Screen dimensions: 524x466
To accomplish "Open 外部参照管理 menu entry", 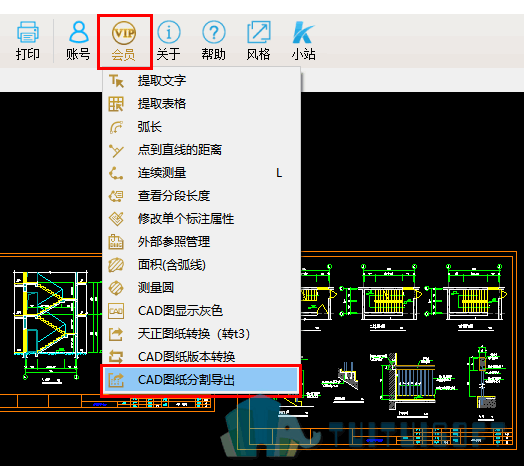I will pos(202,242).
